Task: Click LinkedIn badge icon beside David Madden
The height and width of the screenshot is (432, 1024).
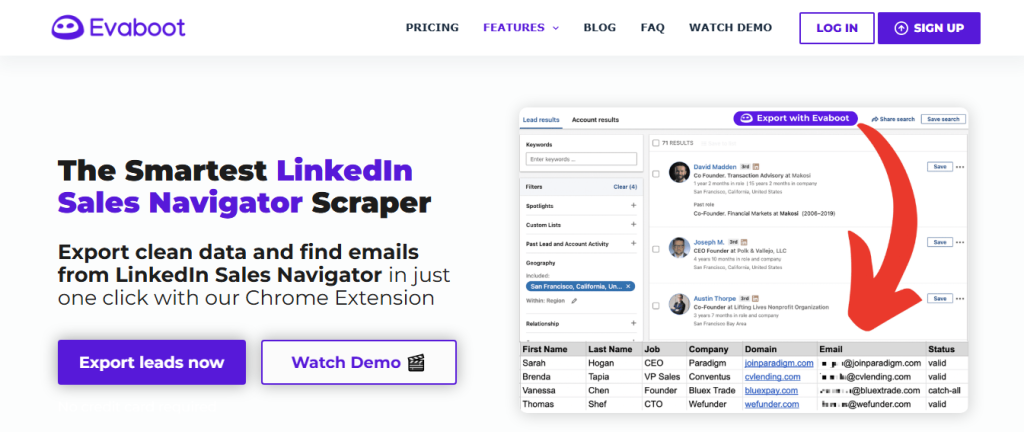Action: 756,167
